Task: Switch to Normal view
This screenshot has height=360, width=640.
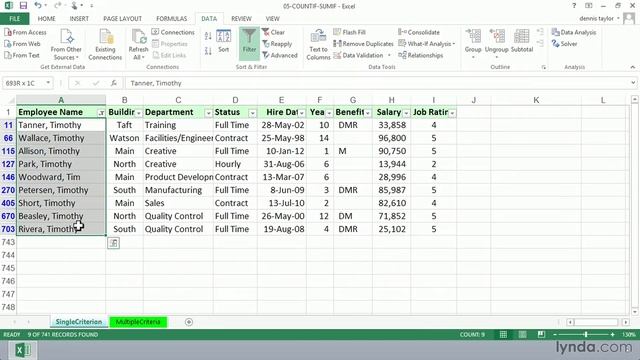Action: point(503,334)
